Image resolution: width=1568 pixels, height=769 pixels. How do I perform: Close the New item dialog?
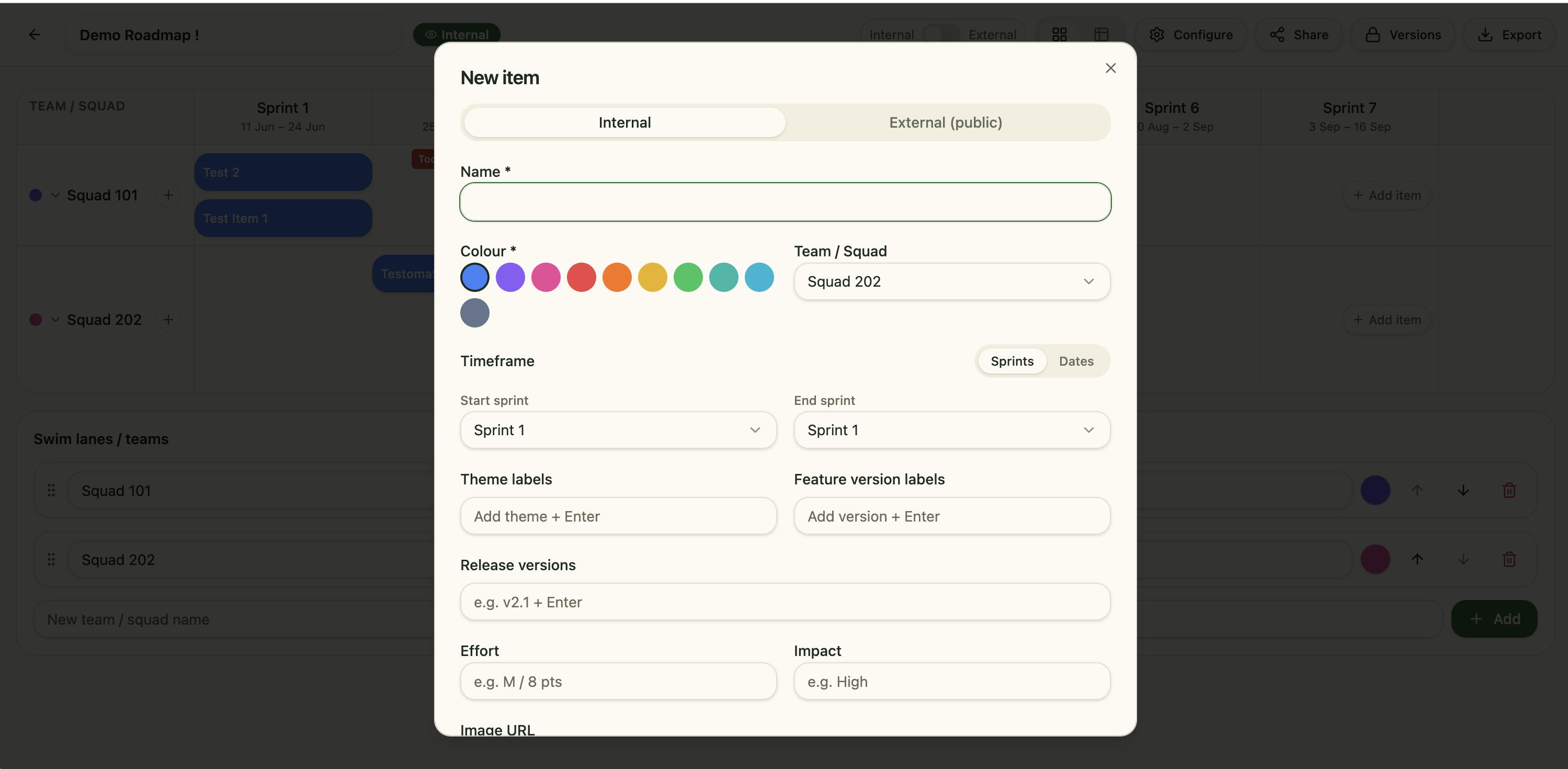click(x=1110, y=68)
